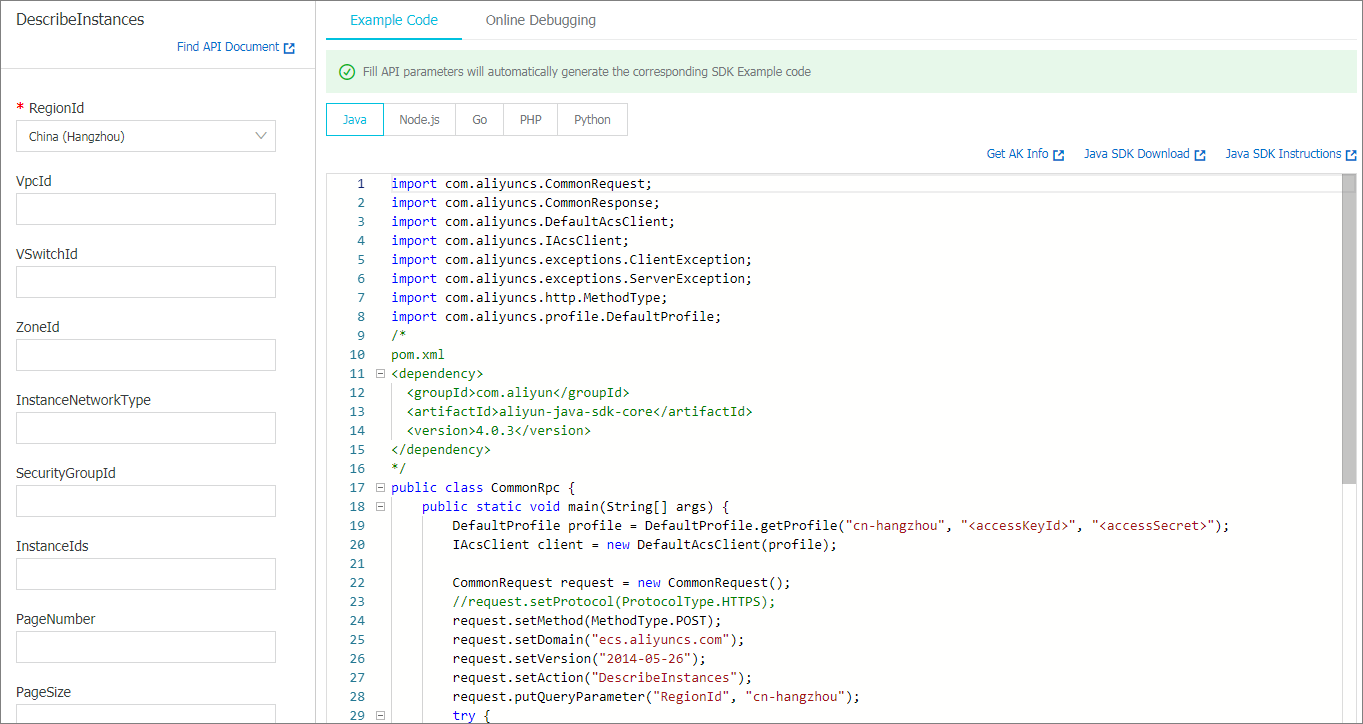Click line 'request.setVersion("2014-05-26");'
This screenshot has width=1363, height=724.
[x=579, y=659]
